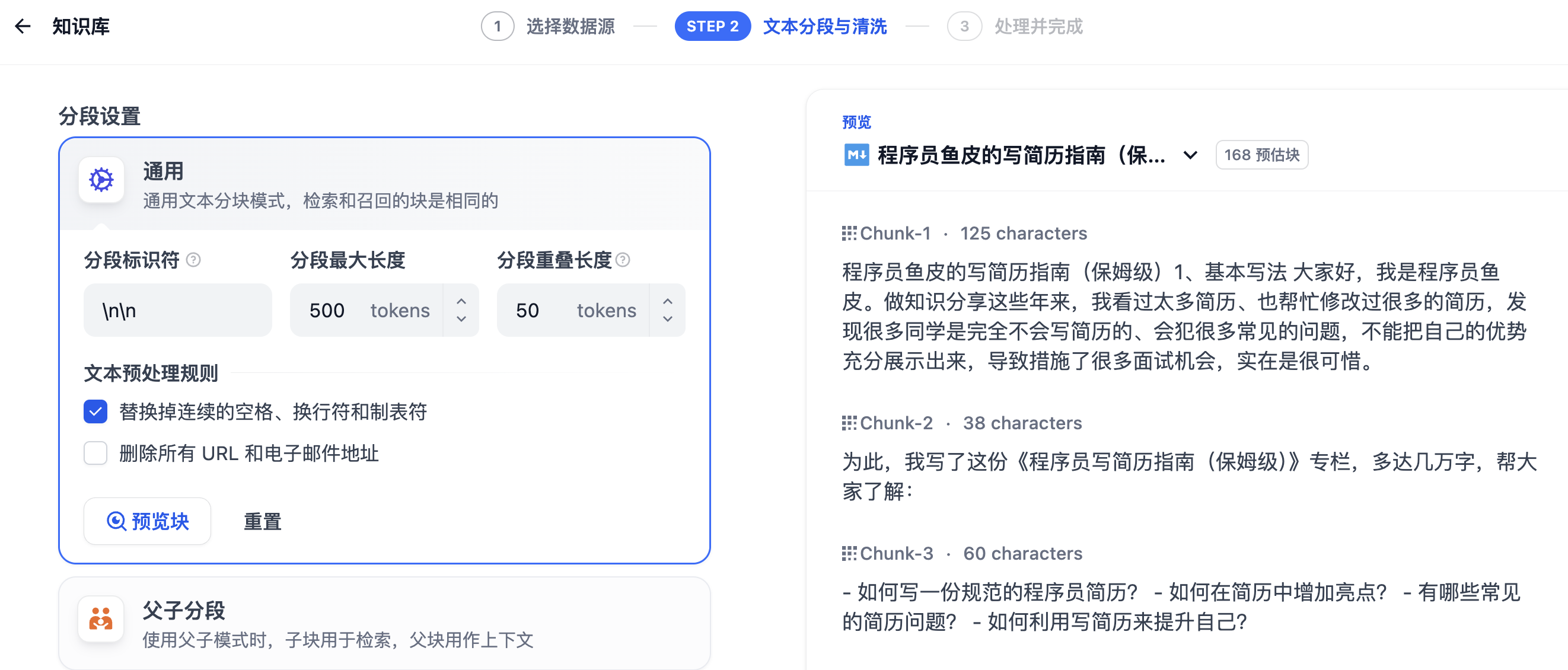Increase 分段最大长度 with the up stepper
Viewport: 1568px width, 670px height.
[461, 301]
